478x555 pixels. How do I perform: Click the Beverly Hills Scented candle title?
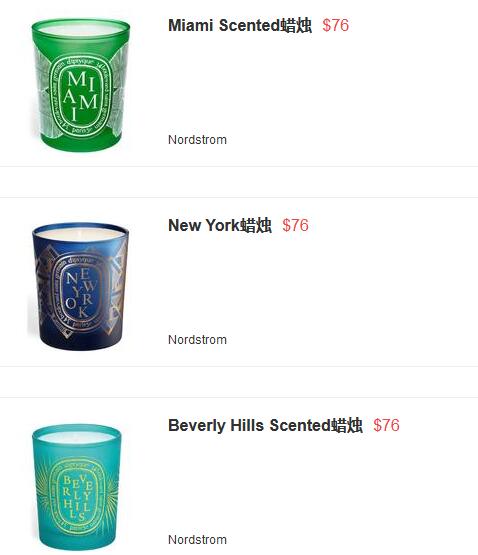click(x=265, y=425)
